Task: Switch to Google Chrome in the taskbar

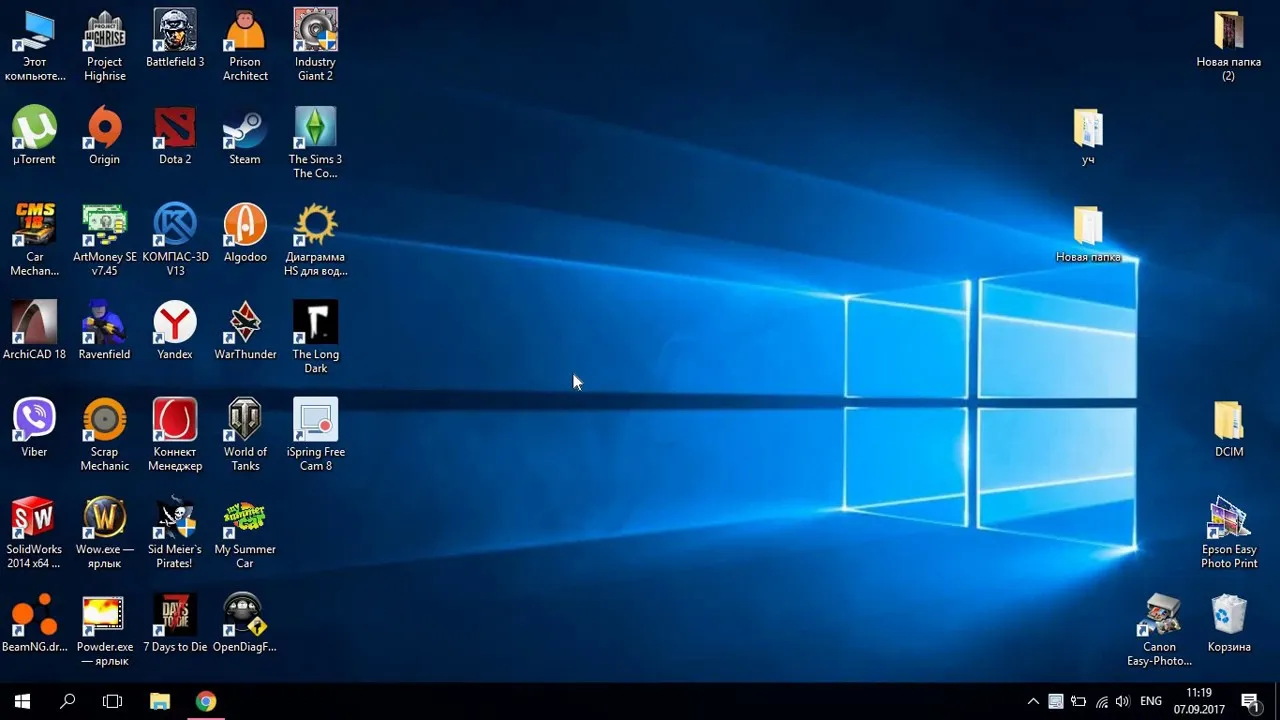Action: point(206,701)
